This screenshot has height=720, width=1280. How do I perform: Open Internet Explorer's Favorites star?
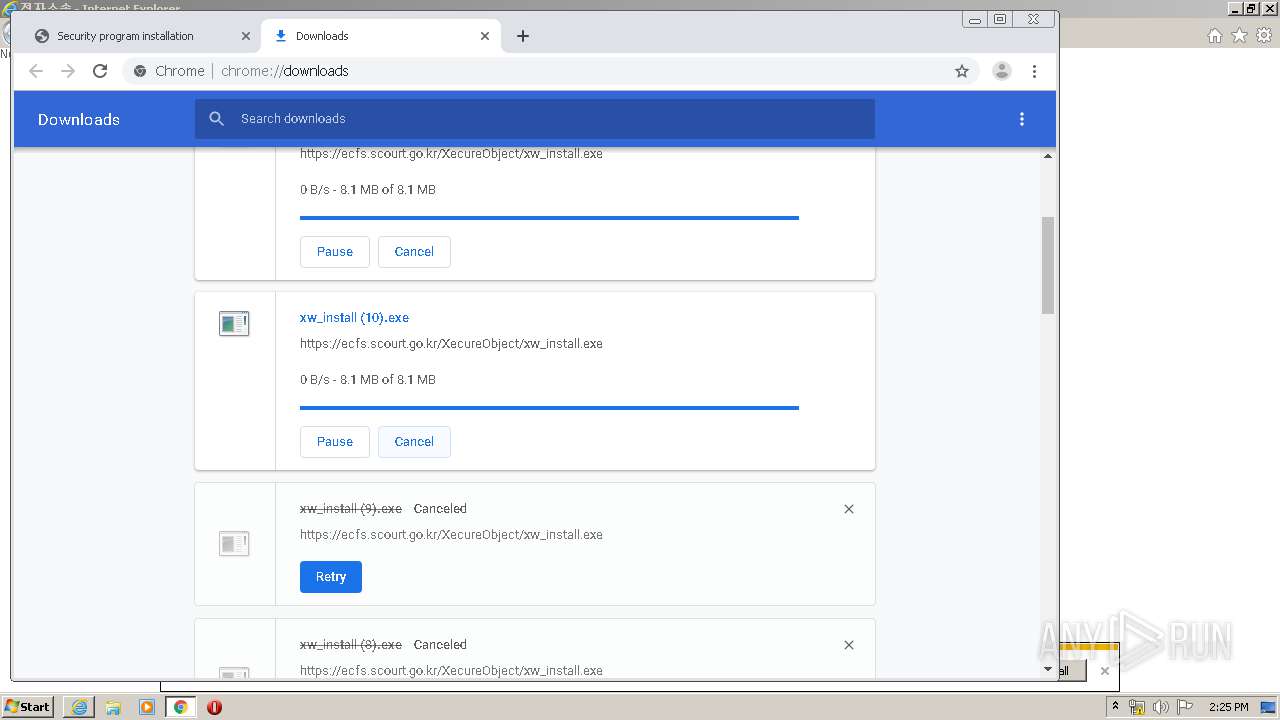1239,36
